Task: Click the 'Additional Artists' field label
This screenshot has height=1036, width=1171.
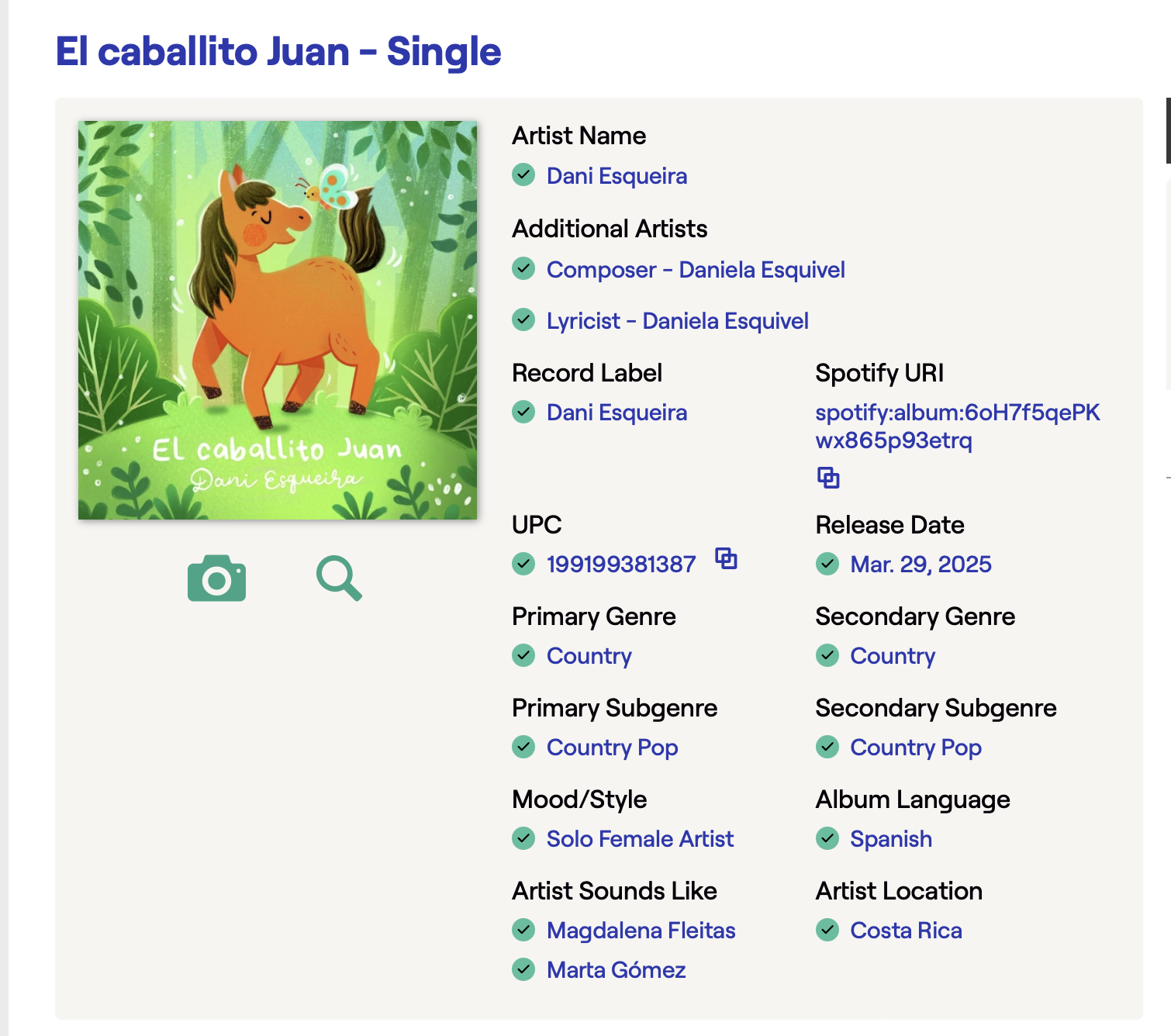Action: click(610, 229)
